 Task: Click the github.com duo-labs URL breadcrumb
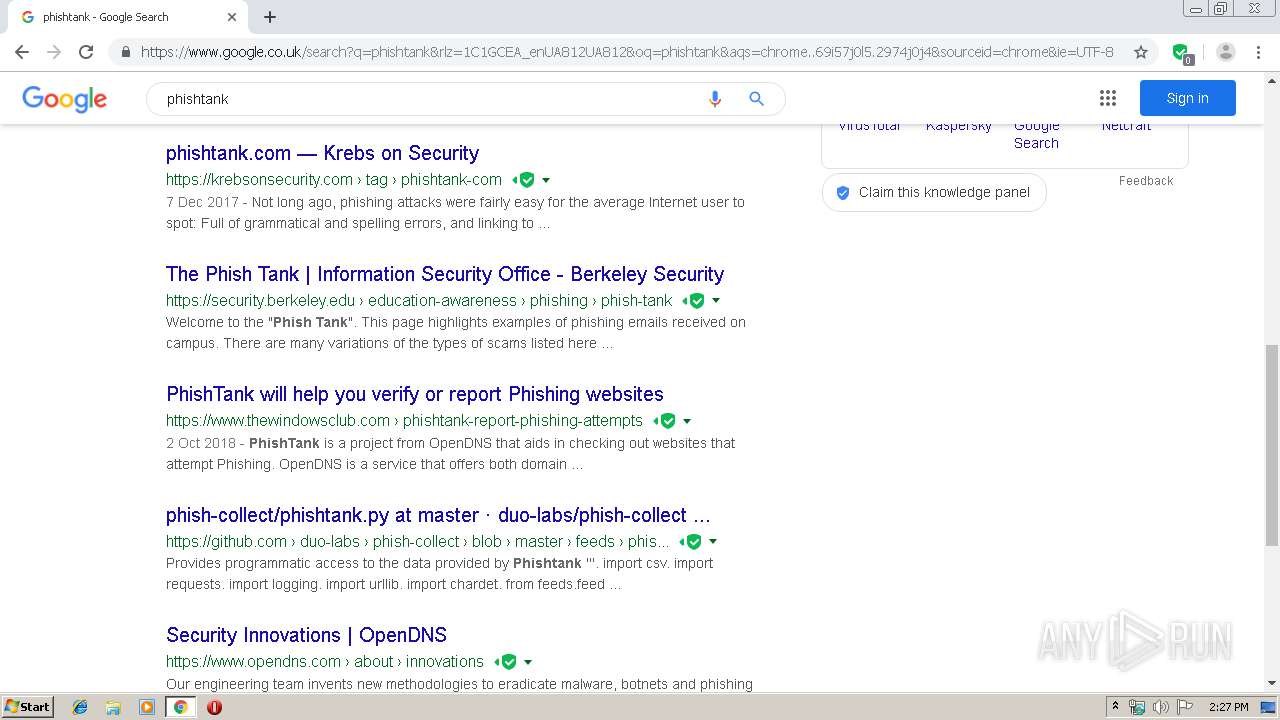click(418, 541)
